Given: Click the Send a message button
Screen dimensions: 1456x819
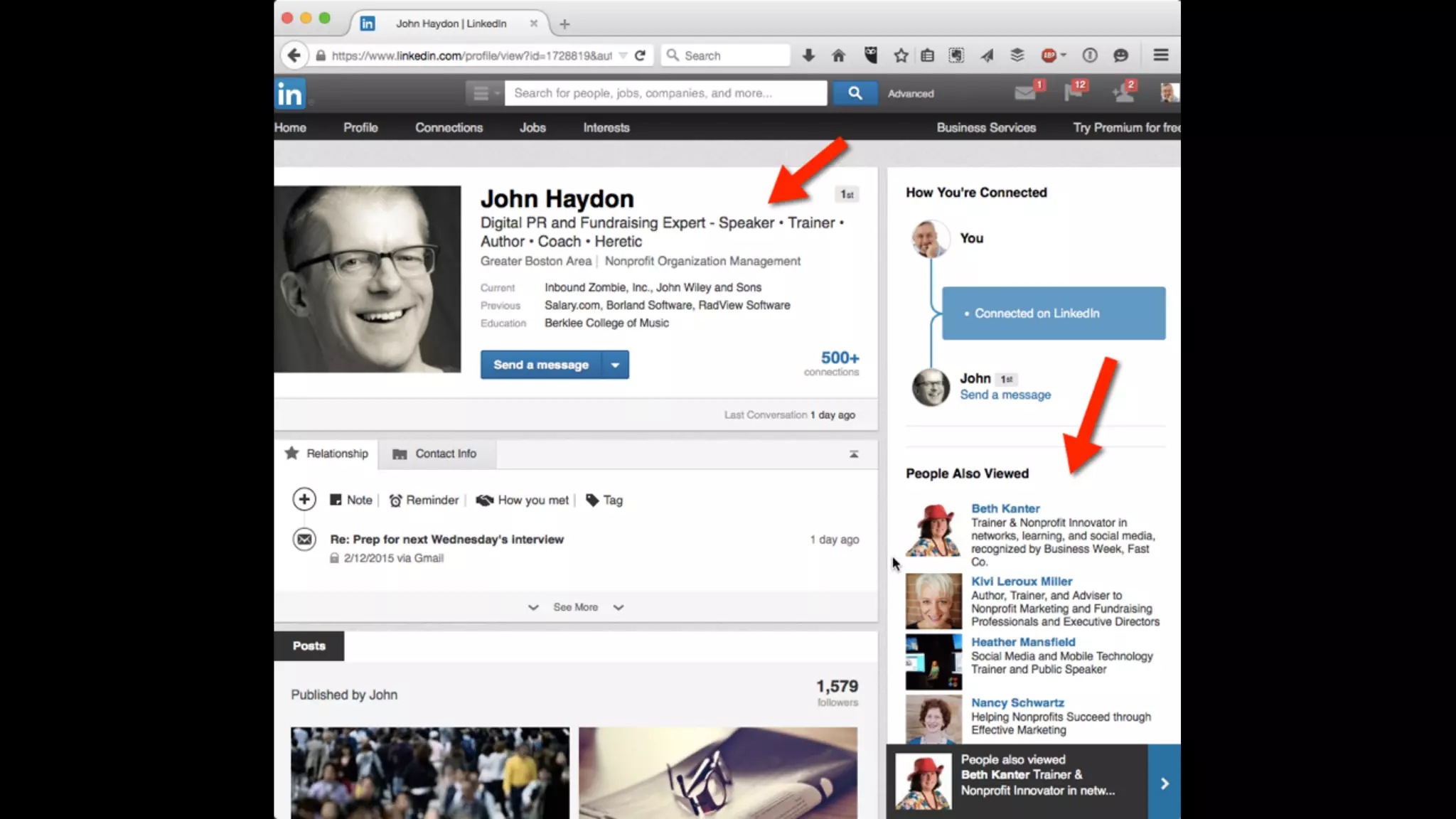Looking at the screenshot, I should pos(541,365).
